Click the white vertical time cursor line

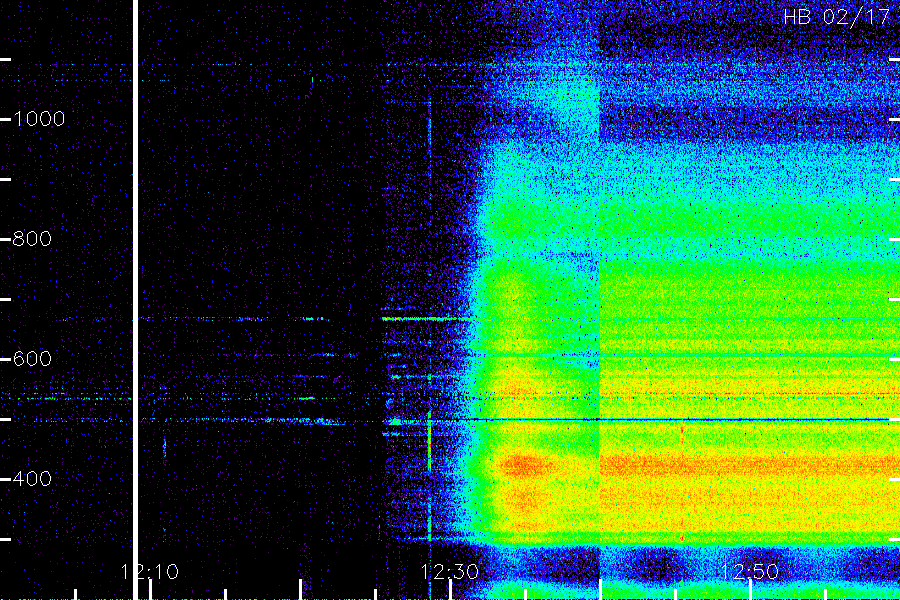pyautogui.click(x=135, y=300)
